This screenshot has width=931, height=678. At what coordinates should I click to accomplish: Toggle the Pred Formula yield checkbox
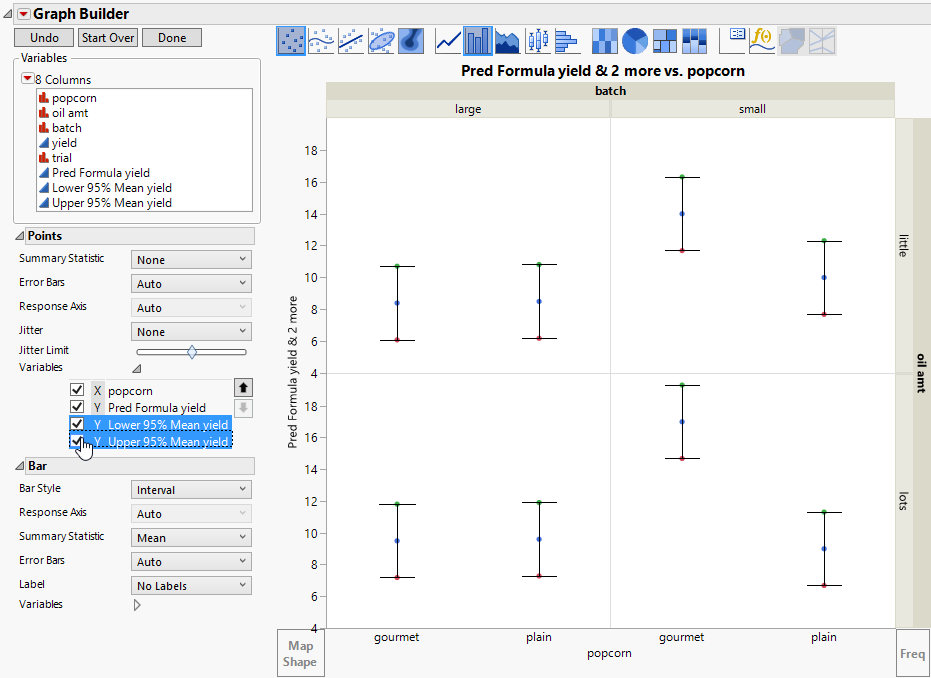point(77,408)
